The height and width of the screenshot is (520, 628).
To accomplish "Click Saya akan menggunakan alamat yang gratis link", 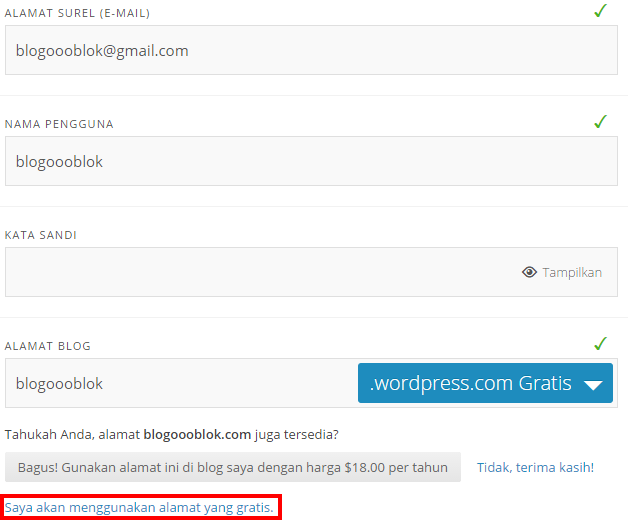I will (x=139, y=508).
